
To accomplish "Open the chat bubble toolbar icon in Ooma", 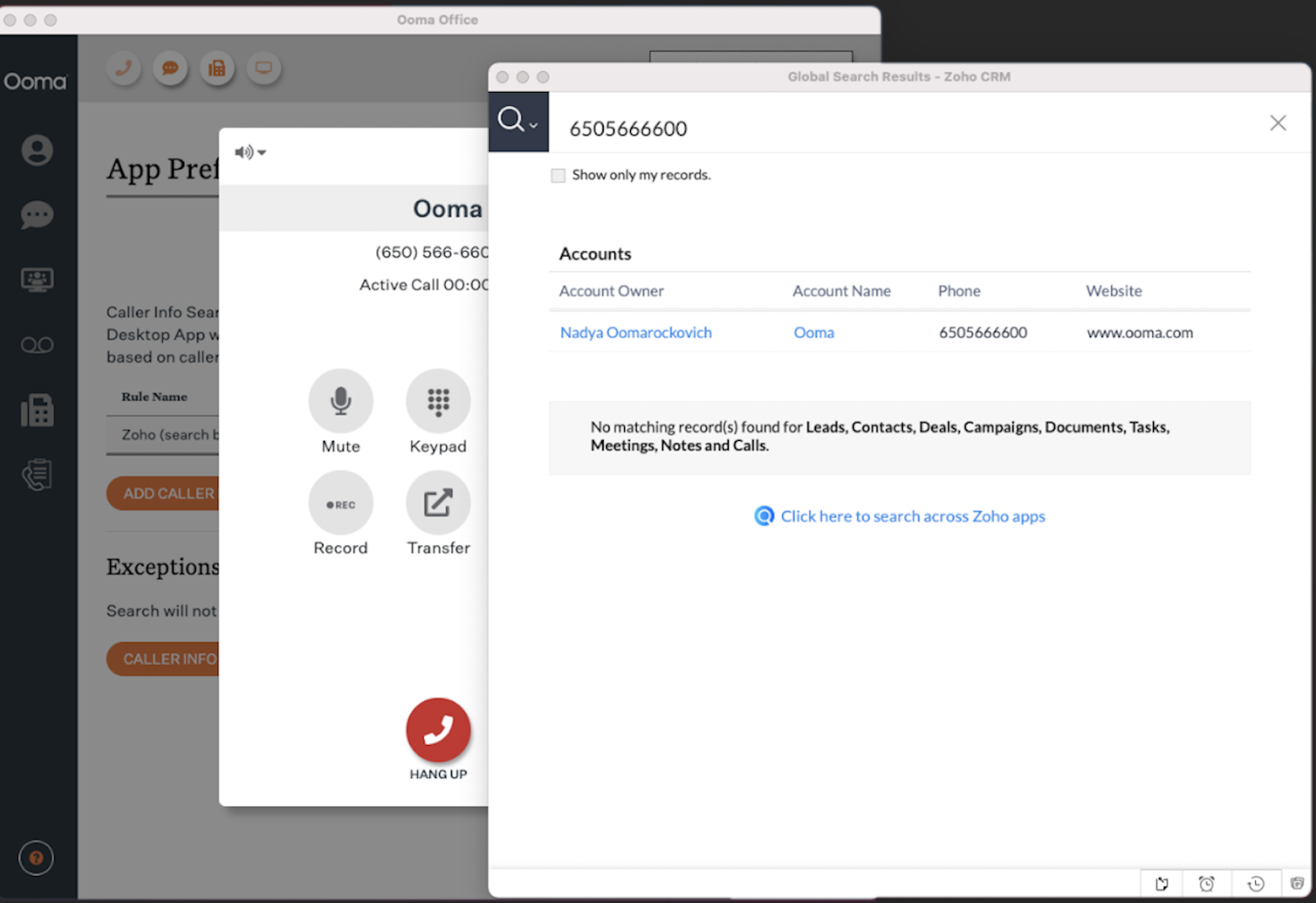I will [x=170, y=67].
